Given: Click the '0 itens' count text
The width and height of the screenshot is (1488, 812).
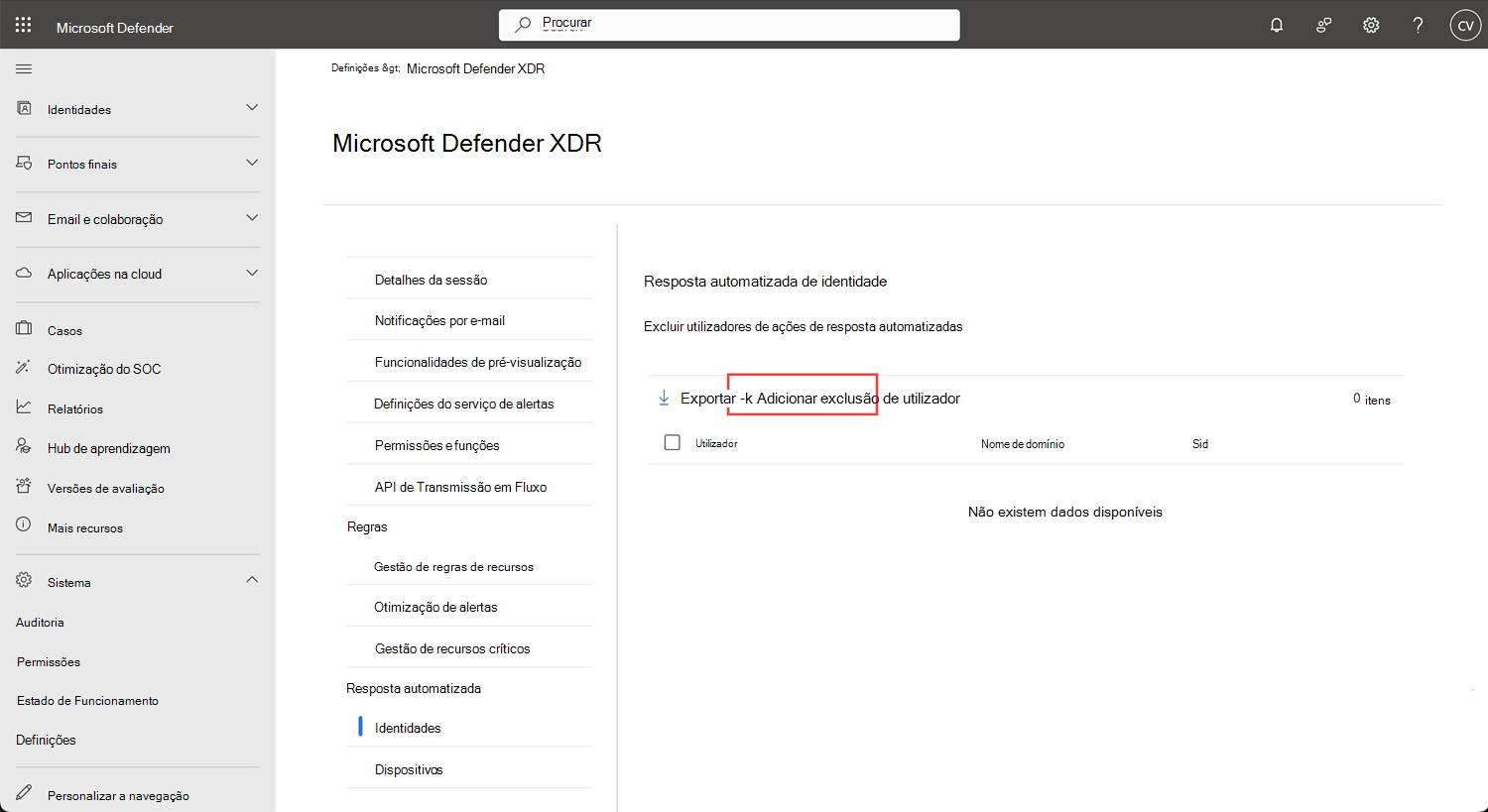Looking at the screenshot, I should pos(1372,399).
